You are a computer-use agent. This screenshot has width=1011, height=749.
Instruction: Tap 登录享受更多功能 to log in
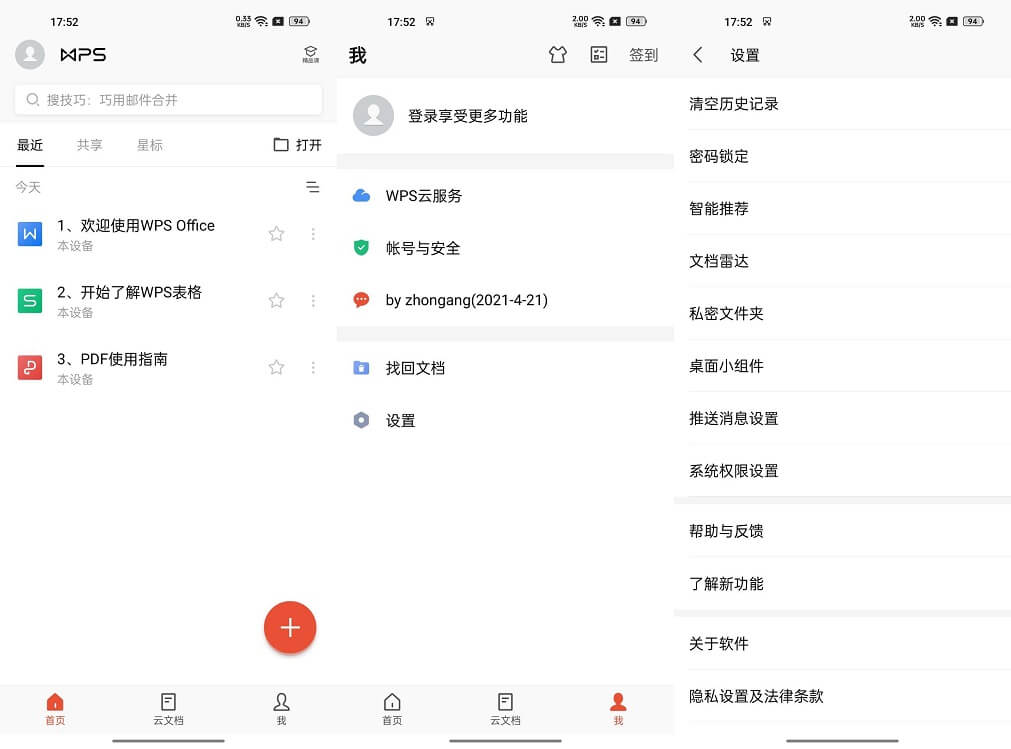tap(467, 116)
